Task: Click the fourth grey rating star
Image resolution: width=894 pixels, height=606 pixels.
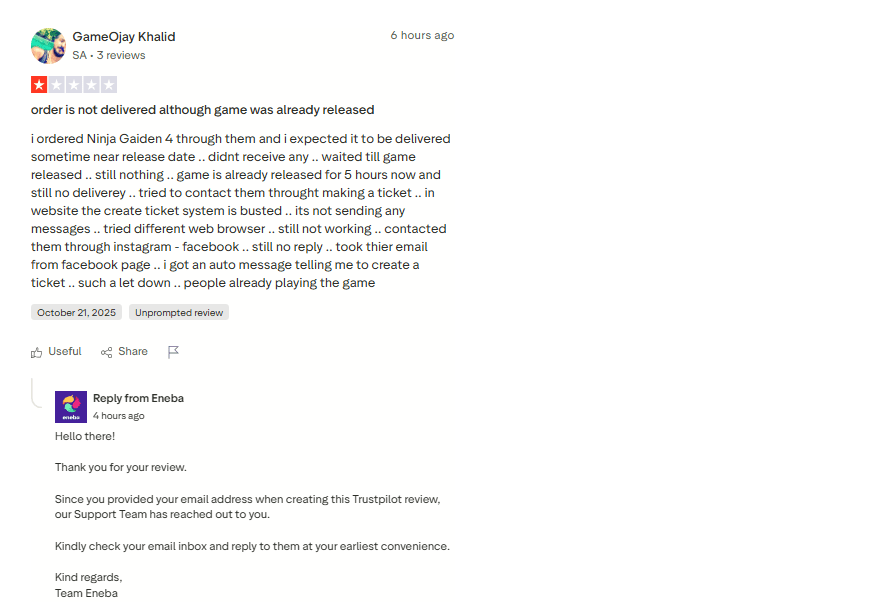Action: [91, 85]
